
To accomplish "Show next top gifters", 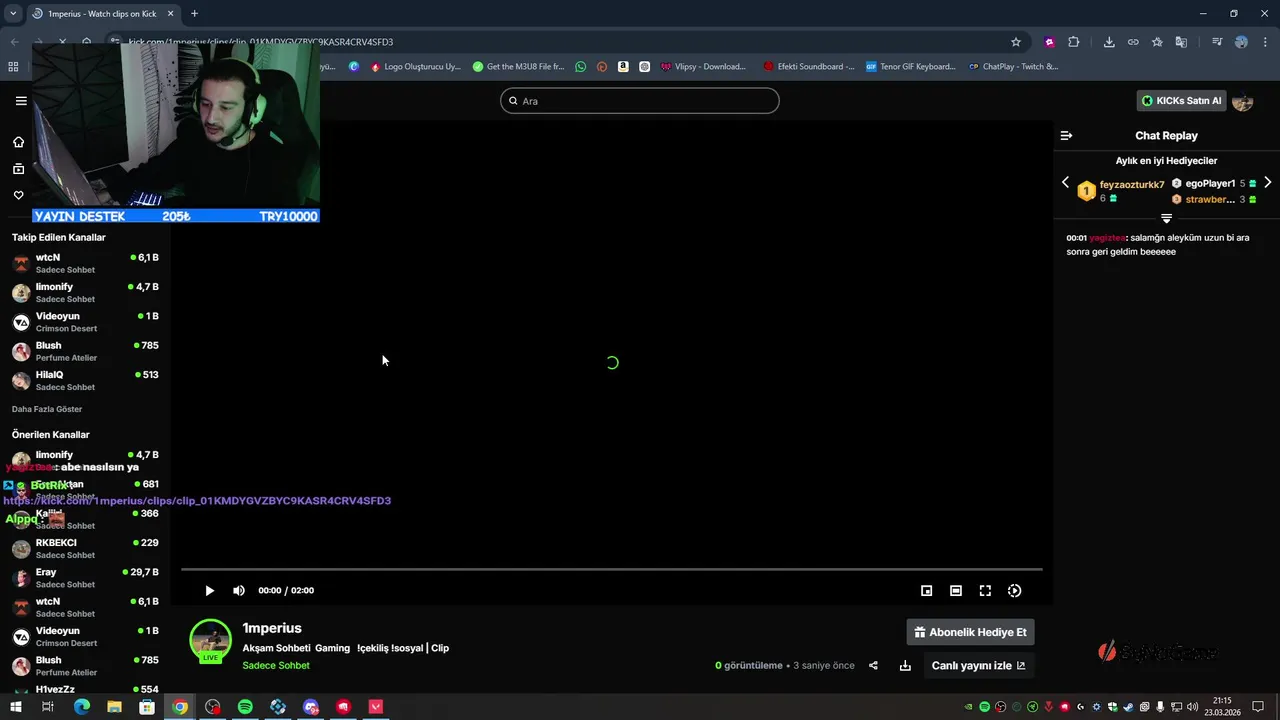I will pyautogui.click(x=1268, y=183).
